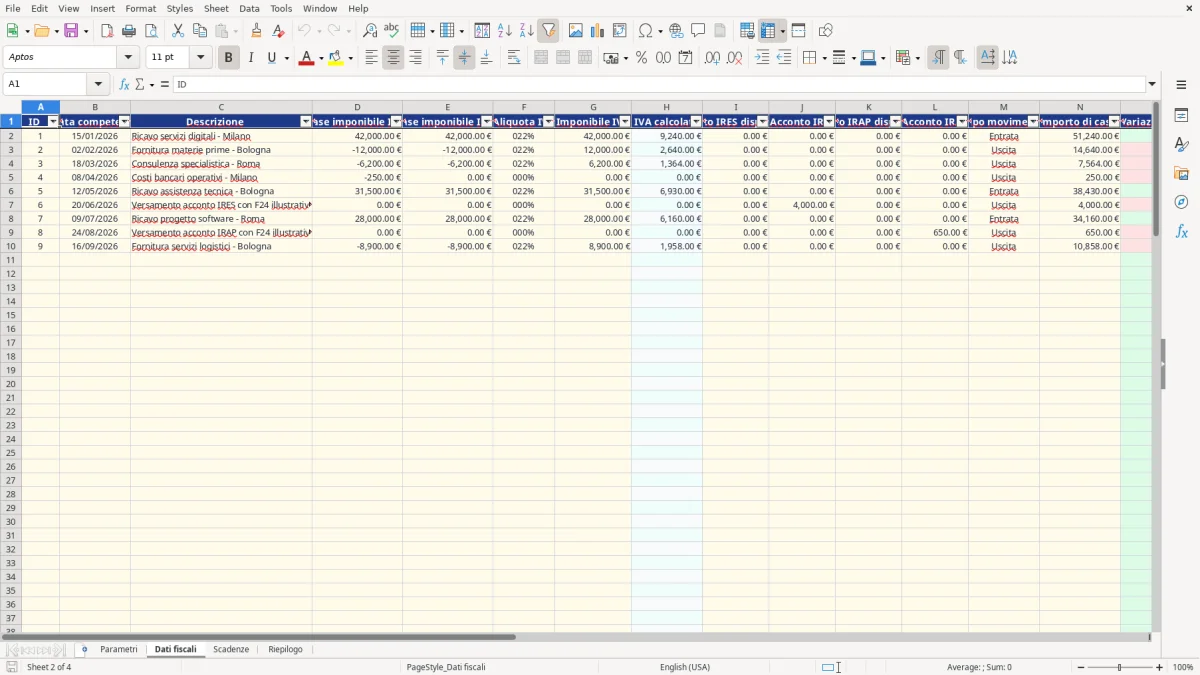This screenshot has height=675, width=1200.
Task: Open ID column filter dropdown
Action: (x=54, y=122)
